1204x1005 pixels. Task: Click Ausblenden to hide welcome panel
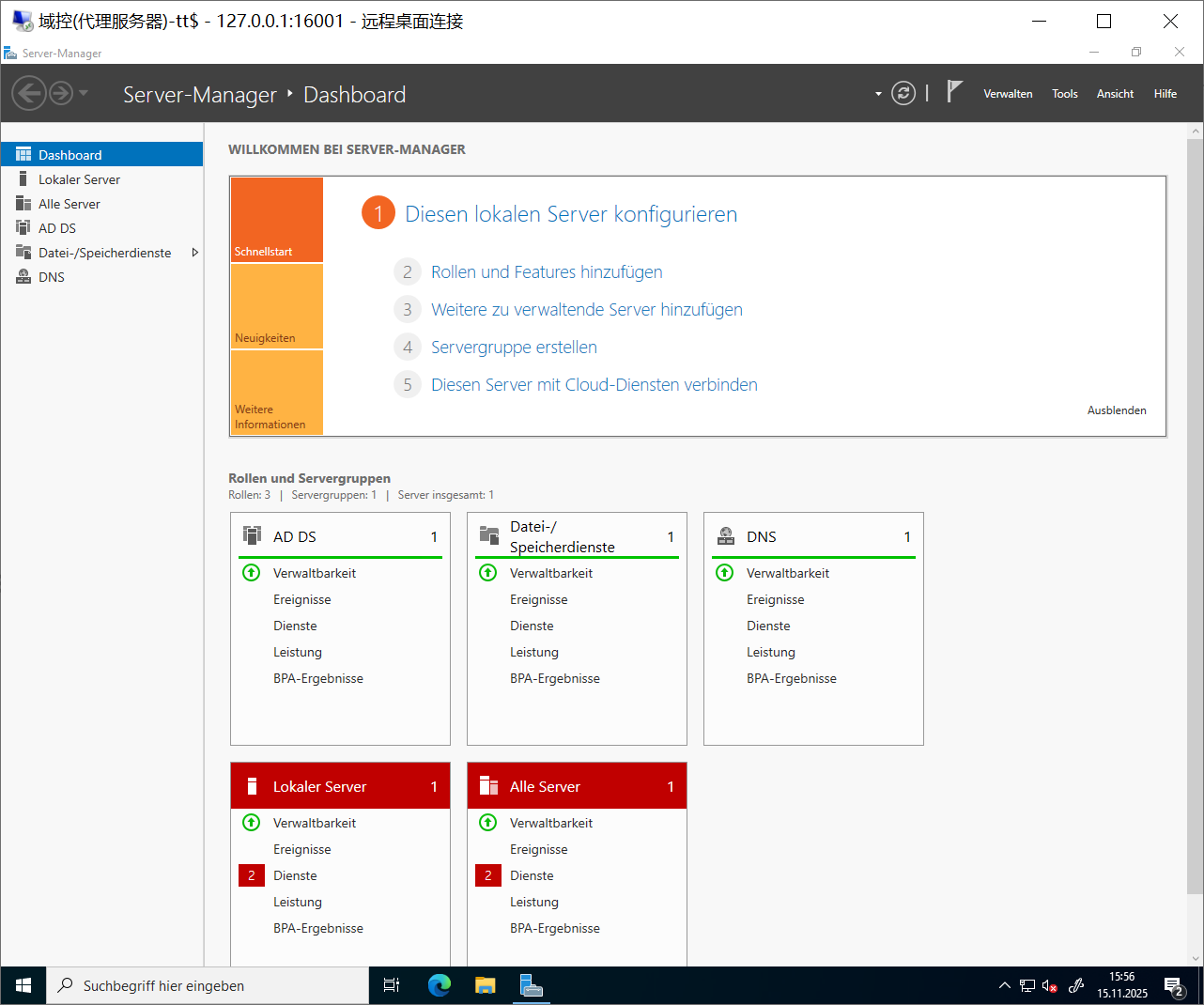(x=1117, y=410)
